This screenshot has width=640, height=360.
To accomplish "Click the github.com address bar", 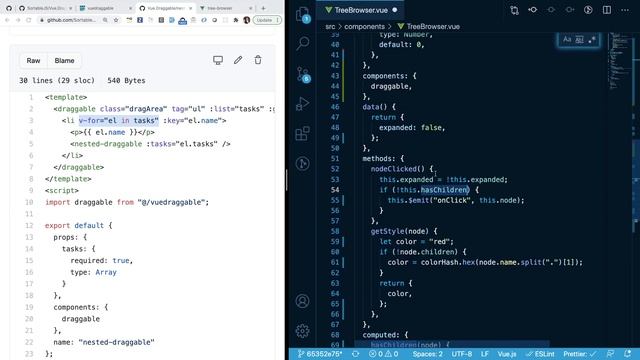I will 71,20.
